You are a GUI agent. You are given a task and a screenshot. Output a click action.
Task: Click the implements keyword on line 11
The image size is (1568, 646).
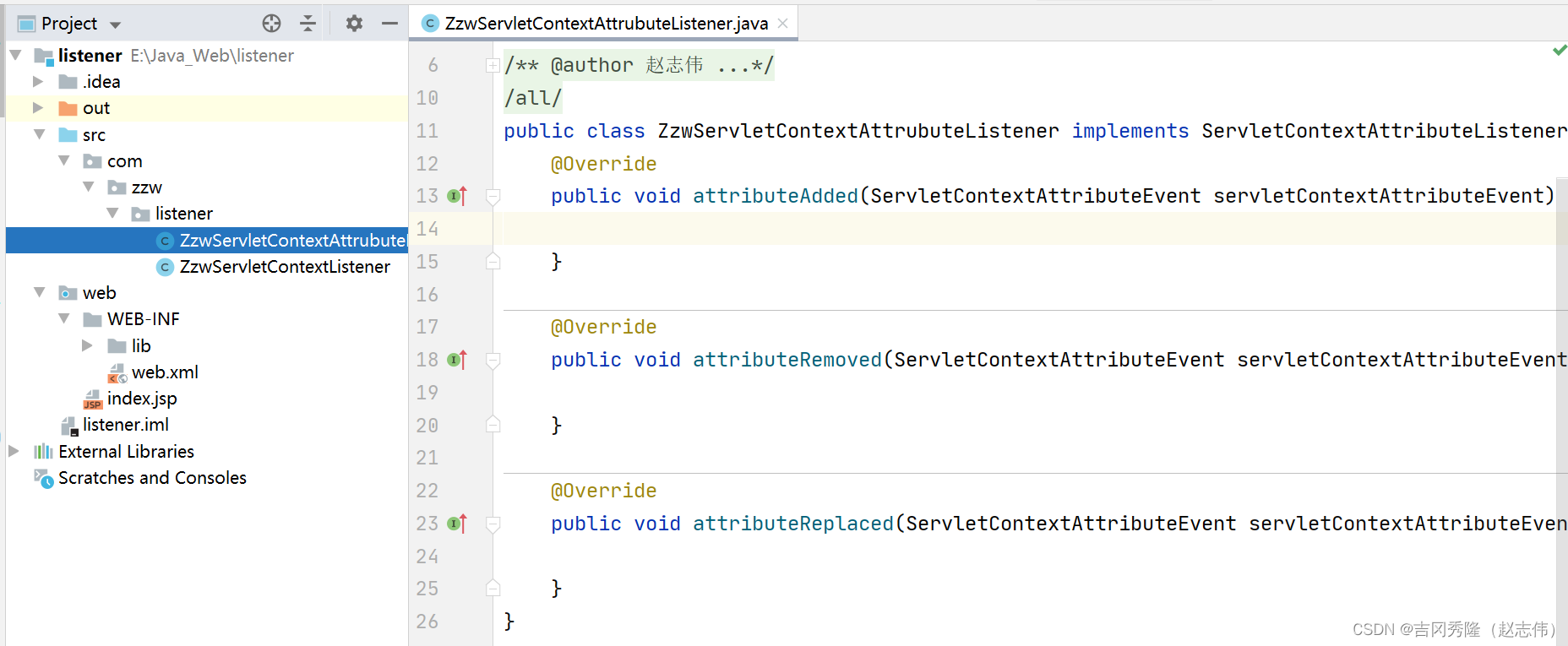coord(1130,131)
